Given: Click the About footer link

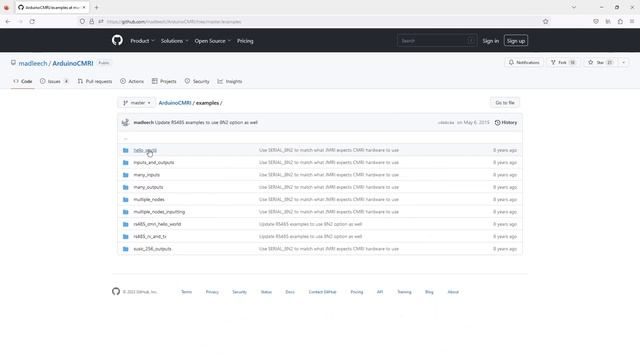Looking at the screenshot, I should (x=453, y=292).
